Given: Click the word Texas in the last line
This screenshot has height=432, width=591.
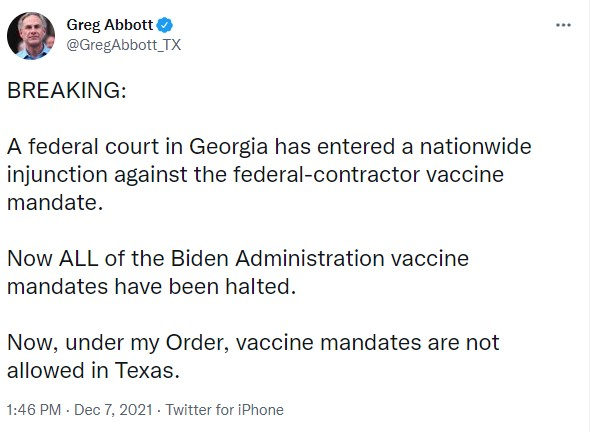Looking at the screenshot, I should pyautogui.click(x=147, y=371).
